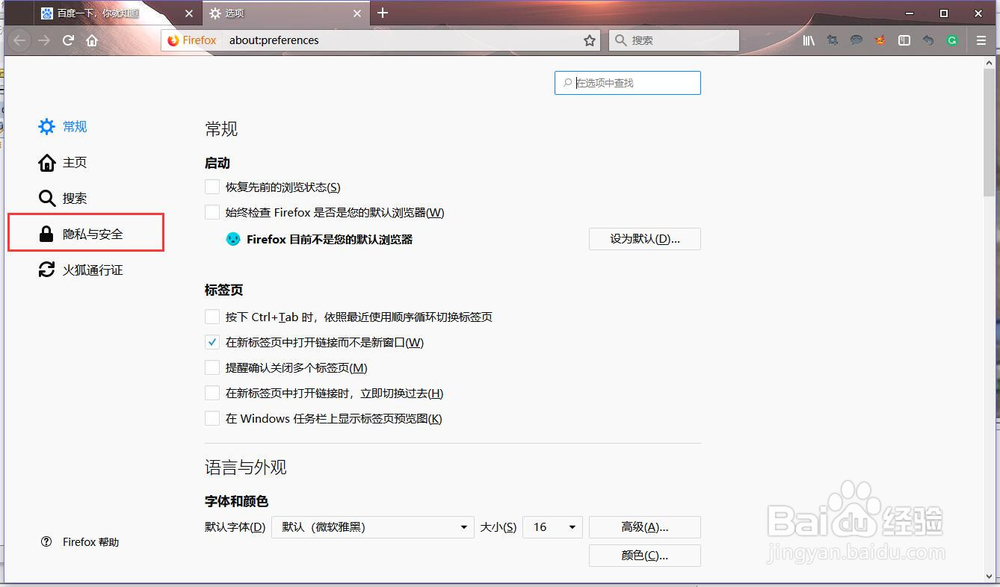Select the screenshot tool icon in toolbar
The height and width of the screenshot is (587, 1000).
coord(832,40)
